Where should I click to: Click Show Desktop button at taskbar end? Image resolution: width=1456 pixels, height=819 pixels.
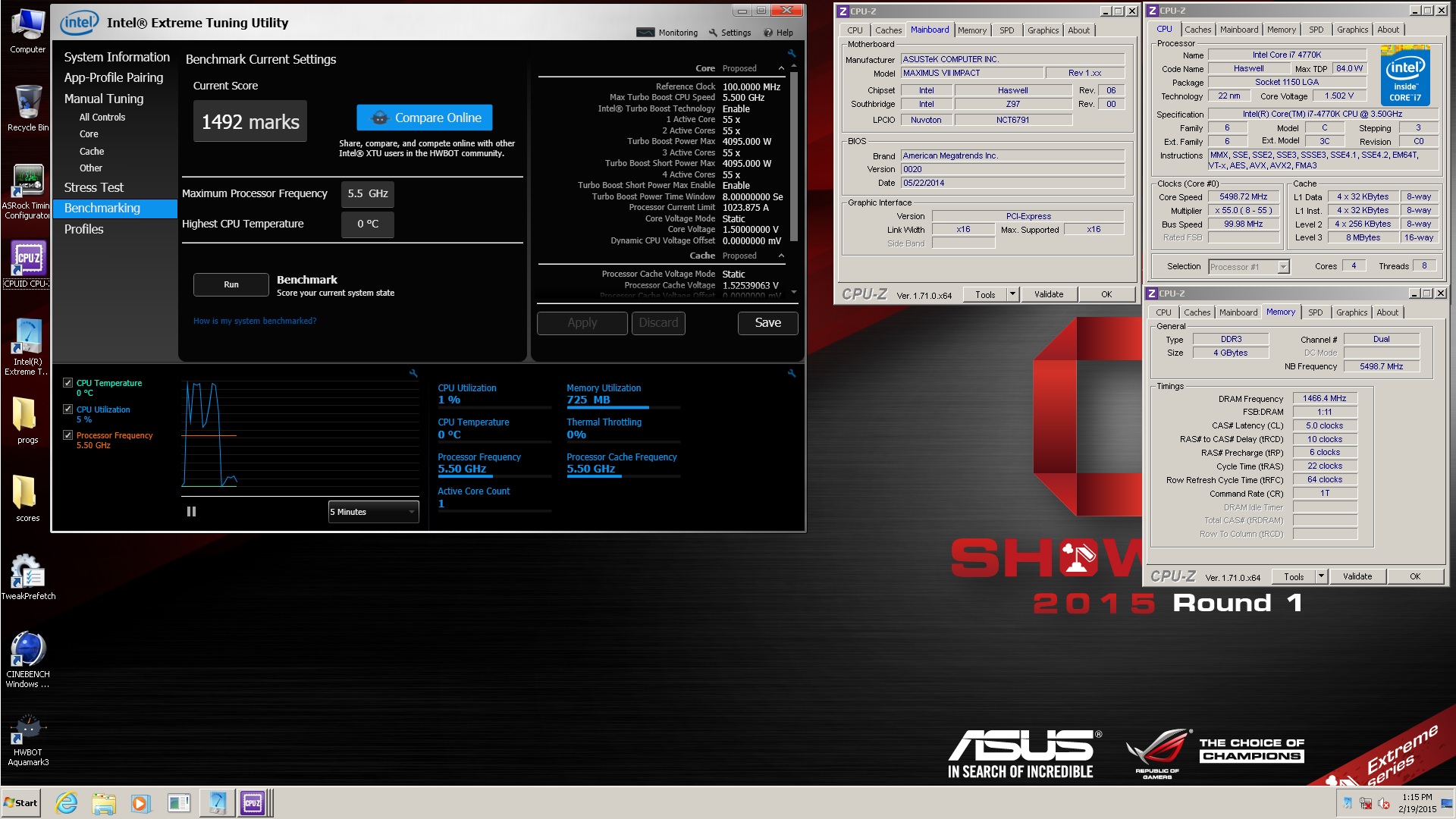click(x=1448, y=803)
